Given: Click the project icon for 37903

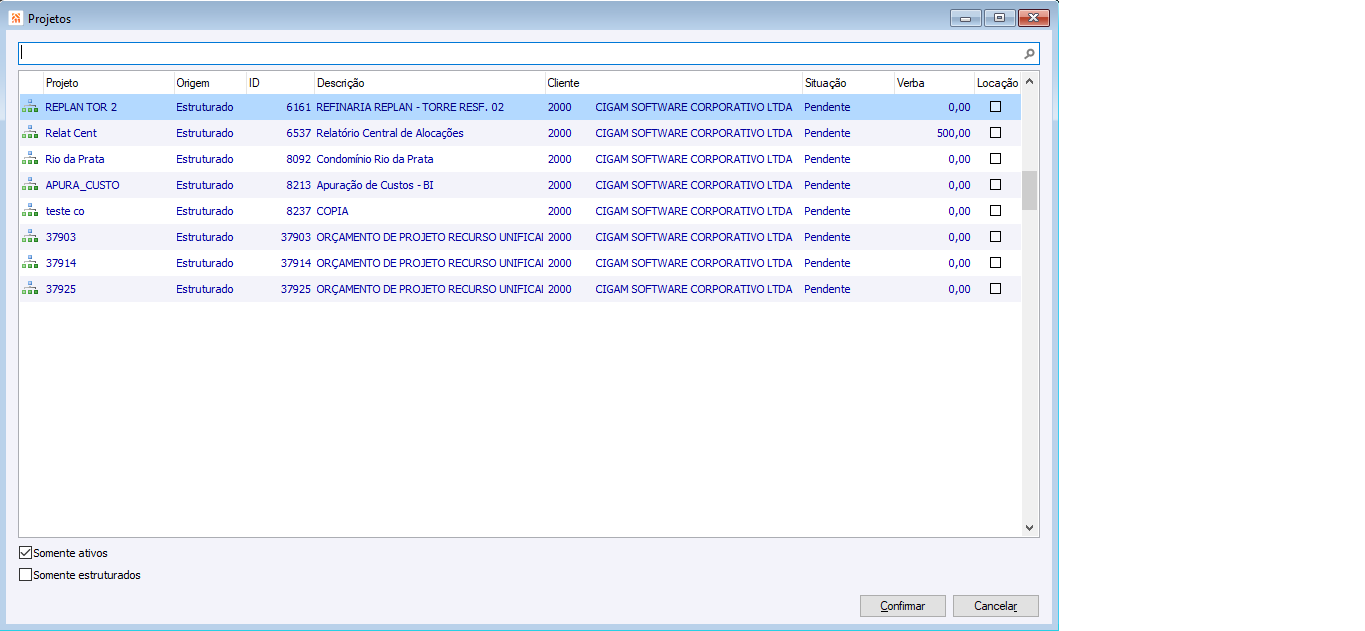Looking at the screenshot, I should click(30, 237).
